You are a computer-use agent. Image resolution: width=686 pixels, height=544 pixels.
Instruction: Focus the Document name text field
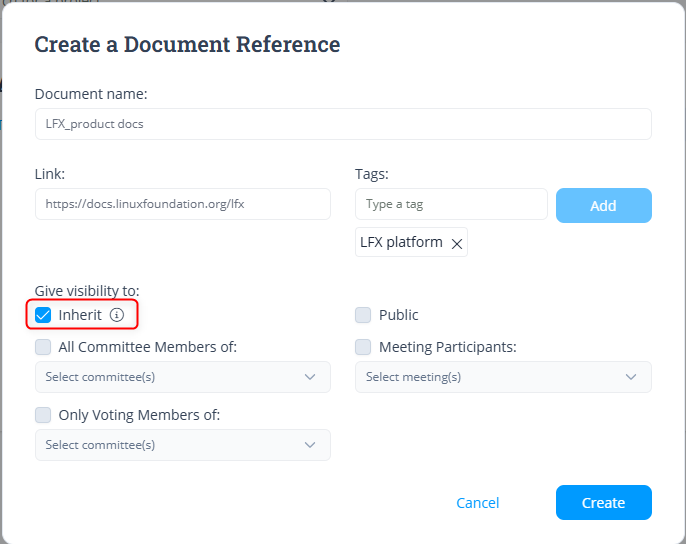click(x=342, y=124)
